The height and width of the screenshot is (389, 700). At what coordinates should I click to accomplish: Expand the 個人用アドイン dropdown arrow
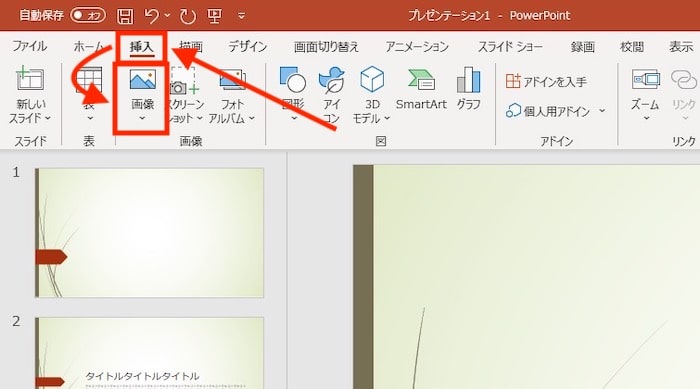602,110
